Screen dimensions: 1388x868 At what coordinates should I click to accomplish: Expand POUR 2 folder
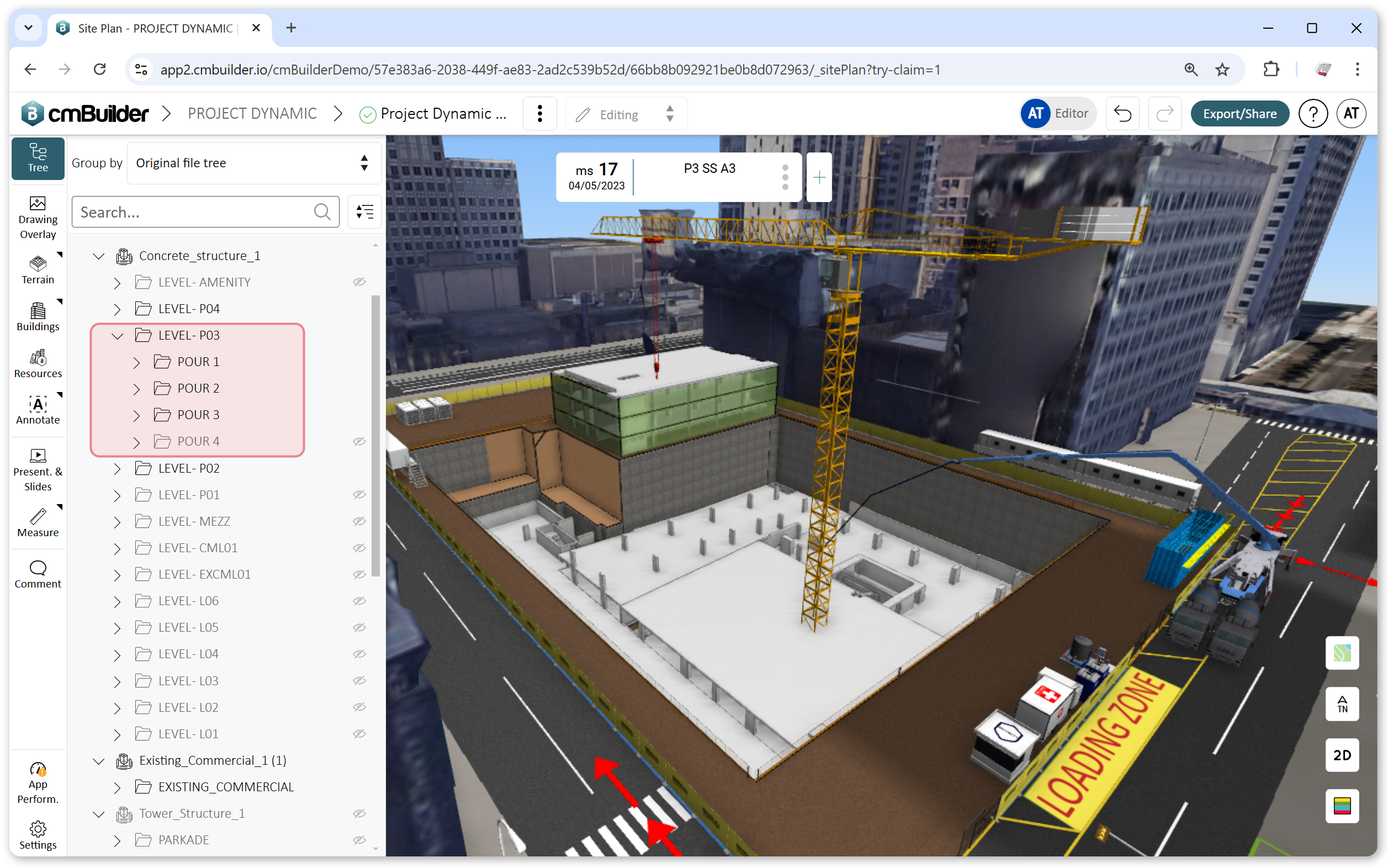[136, 389]
